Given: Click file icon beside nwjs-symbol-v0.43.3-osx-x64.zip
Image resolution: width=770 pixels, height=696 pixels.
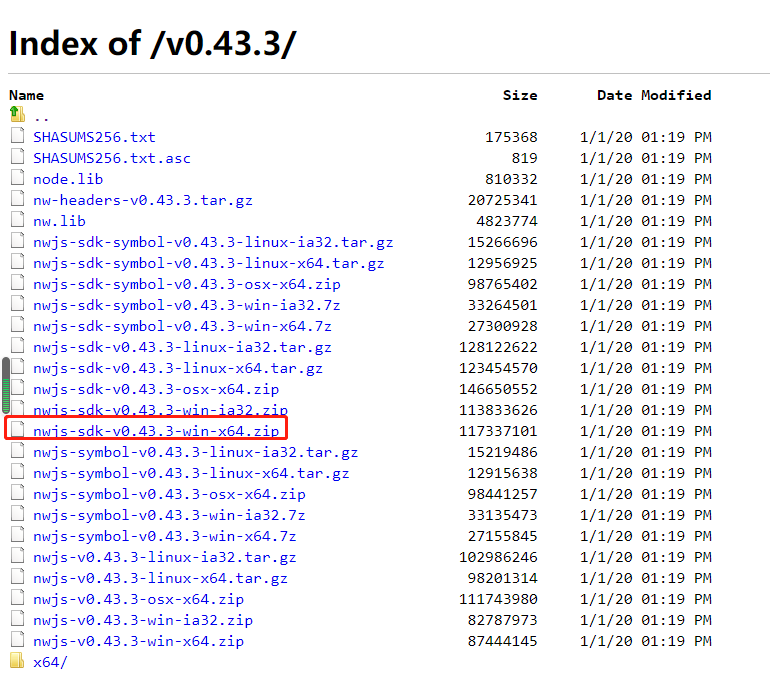Looking at the screenshot, I should point(18,492).
